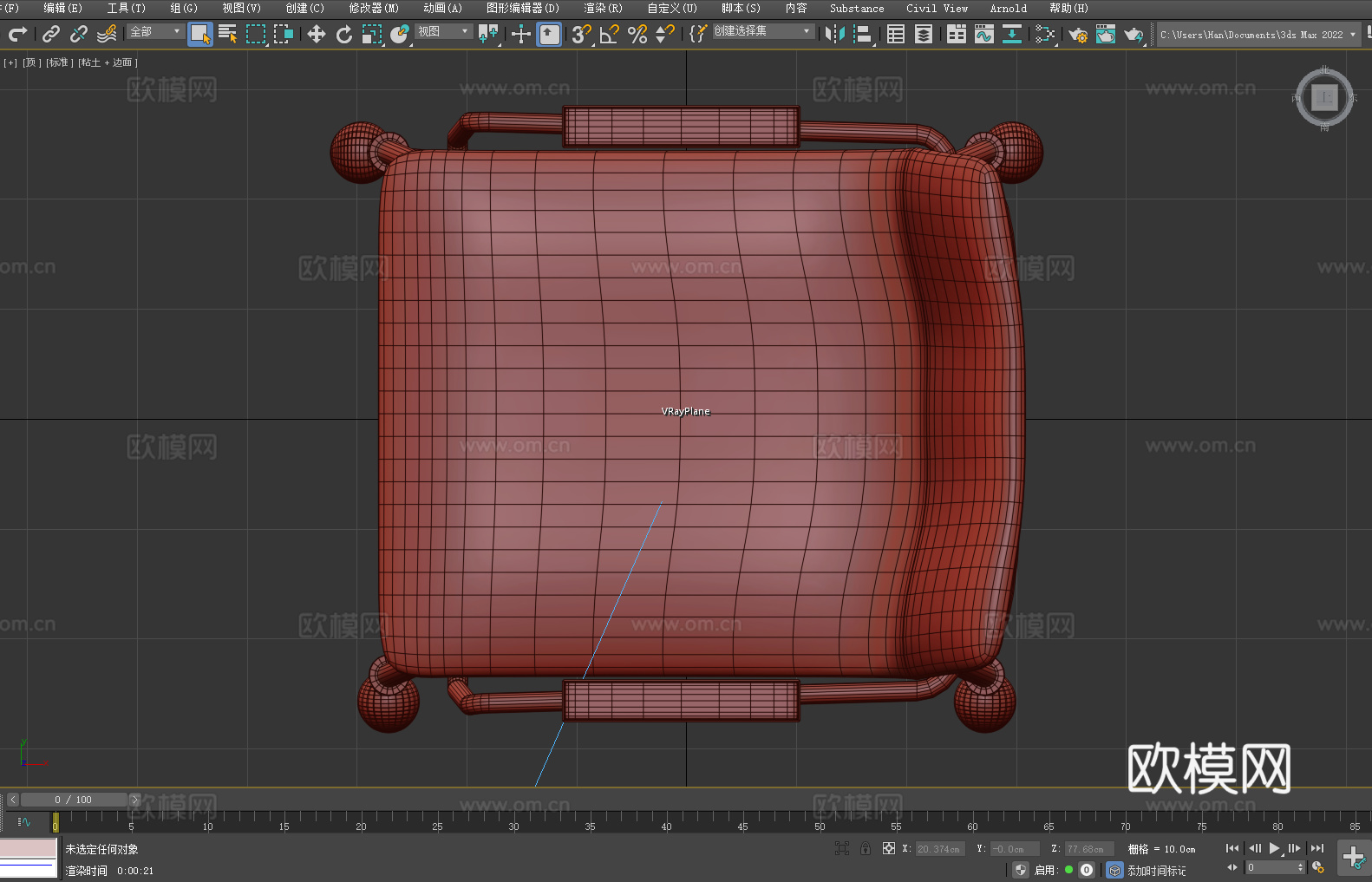Click the Z coordinate field

(1088, 849)
